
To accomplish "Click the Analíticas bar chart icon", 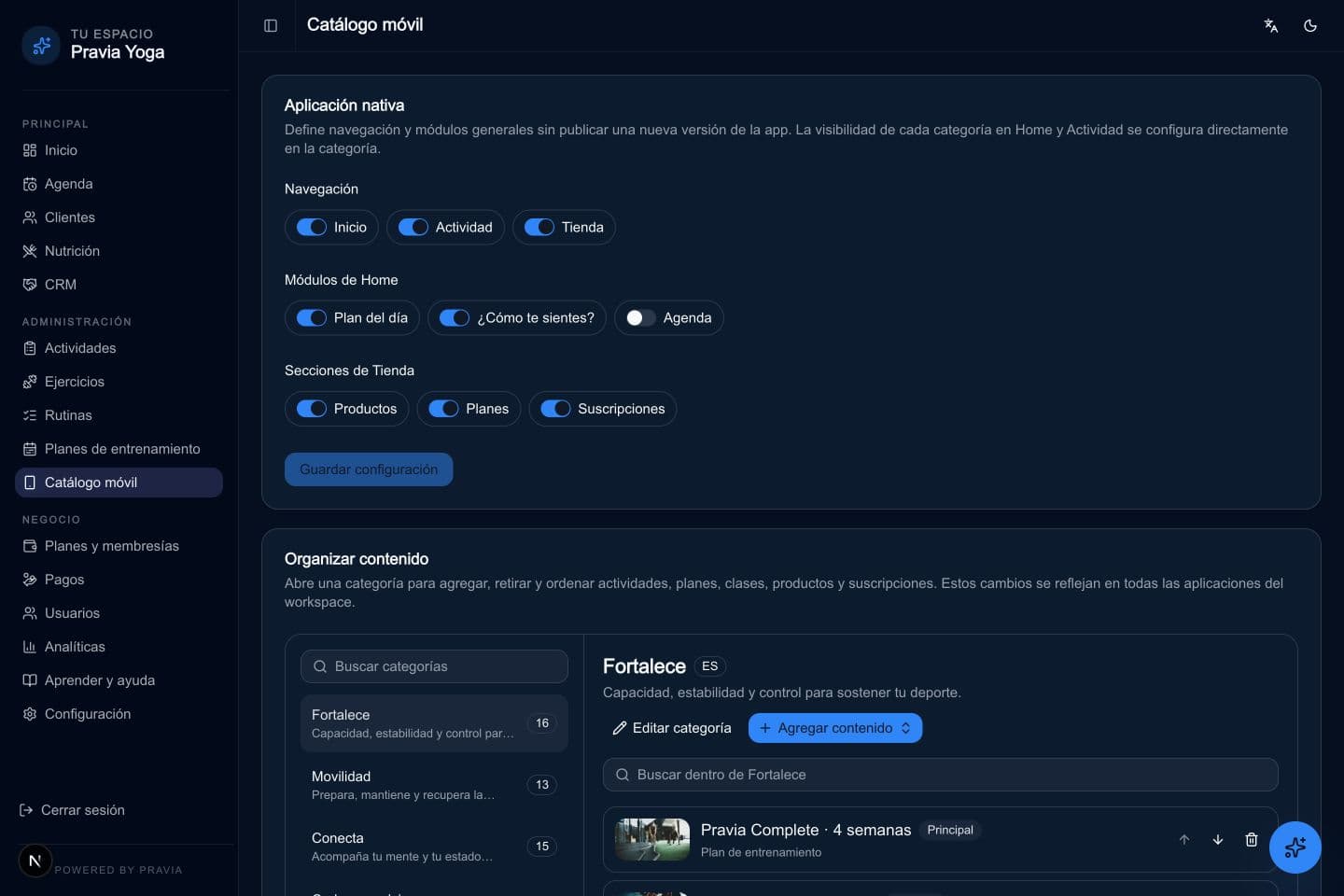I will [30, 647].
